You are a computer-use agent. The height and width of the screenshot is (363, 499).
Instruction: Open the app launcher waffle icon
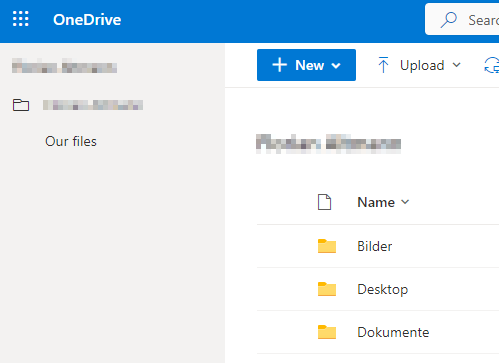21,19
